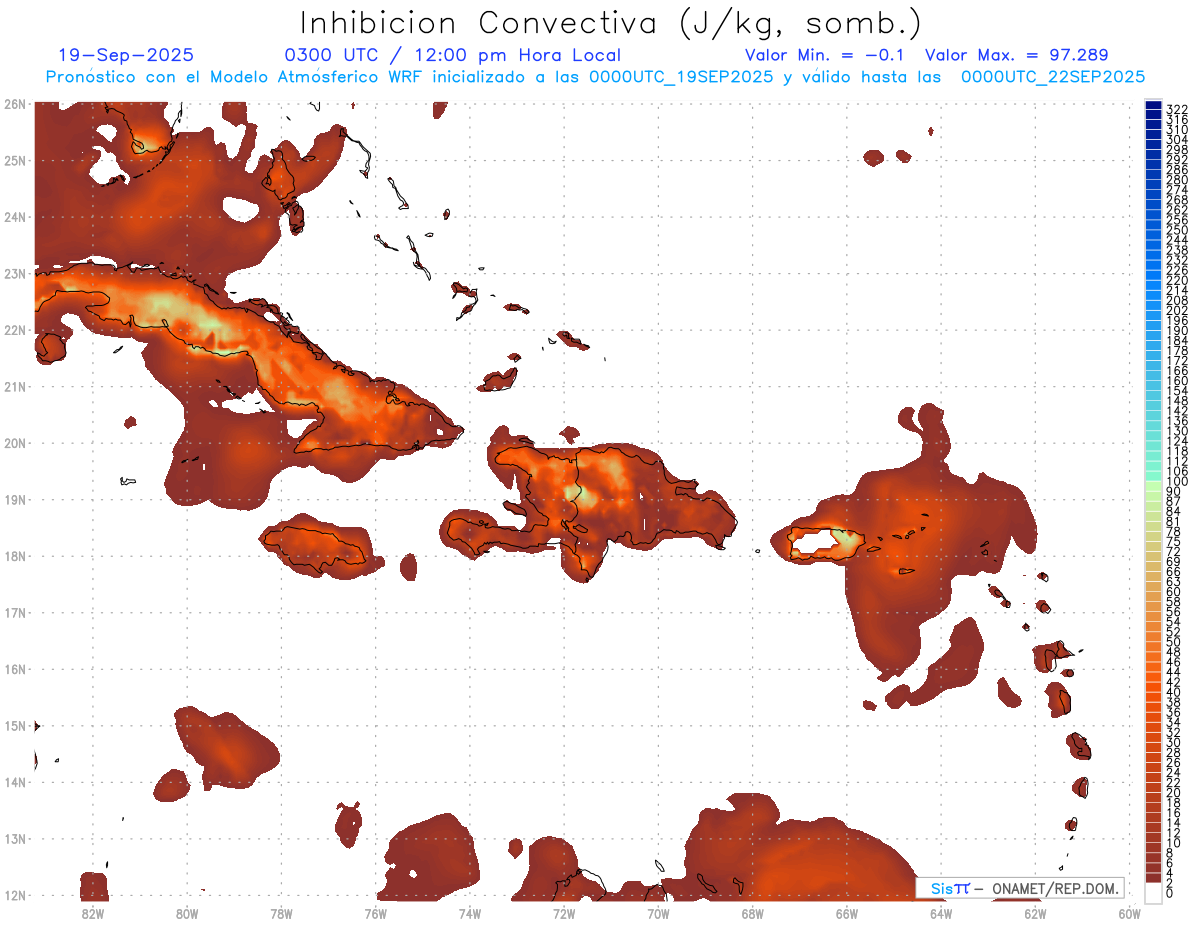Pick the '64W' longitude label
Viewport: 1200px width, 927px height.
[940, 912]
